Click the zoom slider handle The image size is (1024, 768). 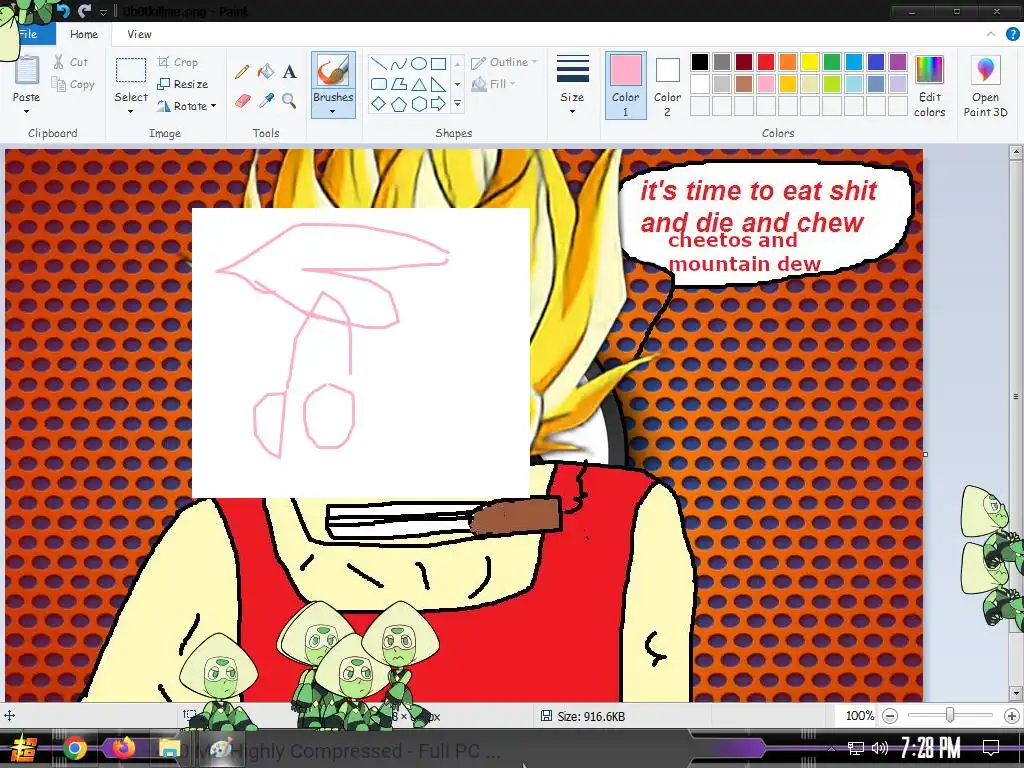click(x=950, y=716)
